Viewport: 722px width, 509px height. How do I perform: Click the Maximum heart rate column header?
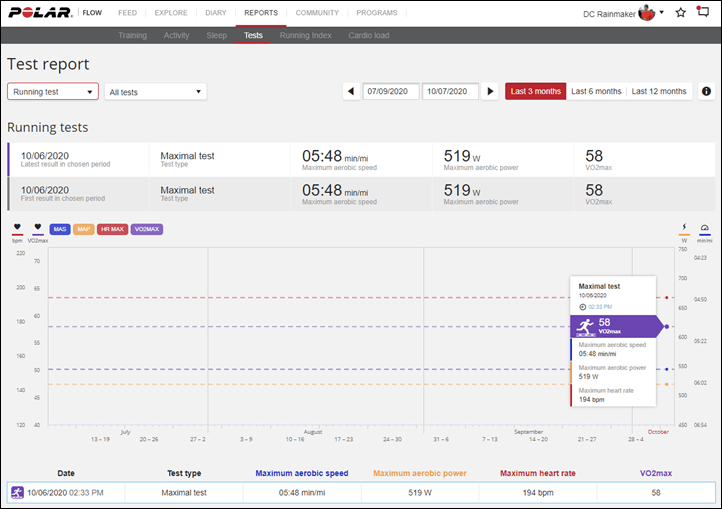(537, 473)
